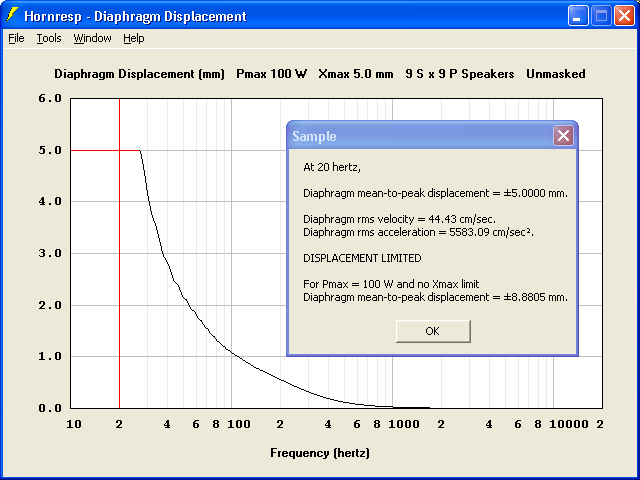Image resolution: width=640 pixels, height=480 pixels.
Task: Click OK in the Sample dialog
Action: (x=433, y=331)
